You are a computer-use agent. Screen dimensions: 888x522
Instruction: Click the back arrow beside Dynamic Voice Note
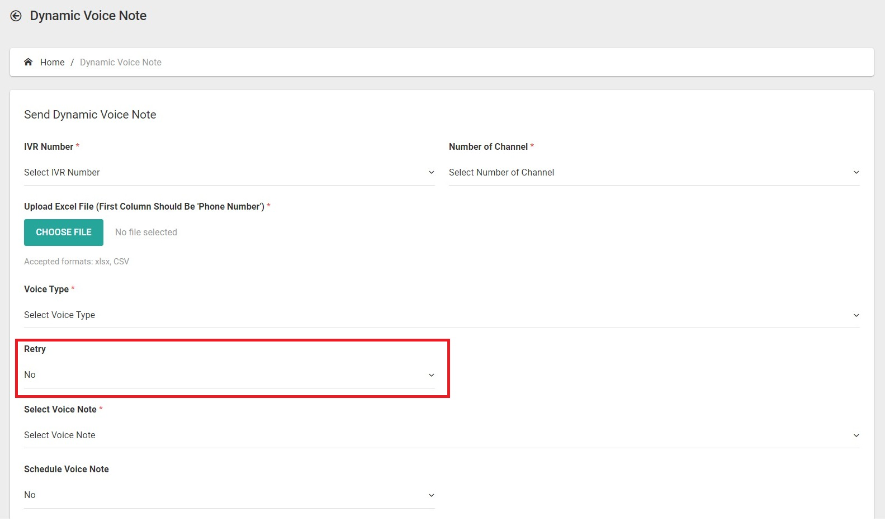16,16
